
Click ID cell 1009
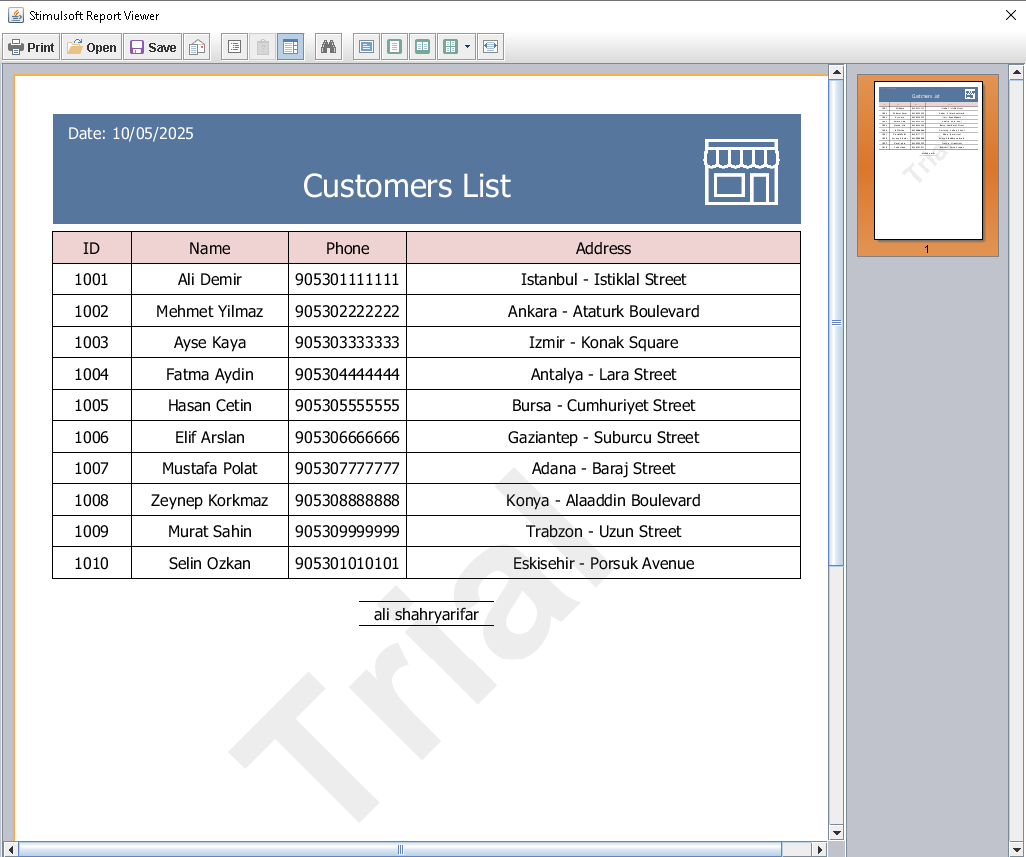point(92,531)
